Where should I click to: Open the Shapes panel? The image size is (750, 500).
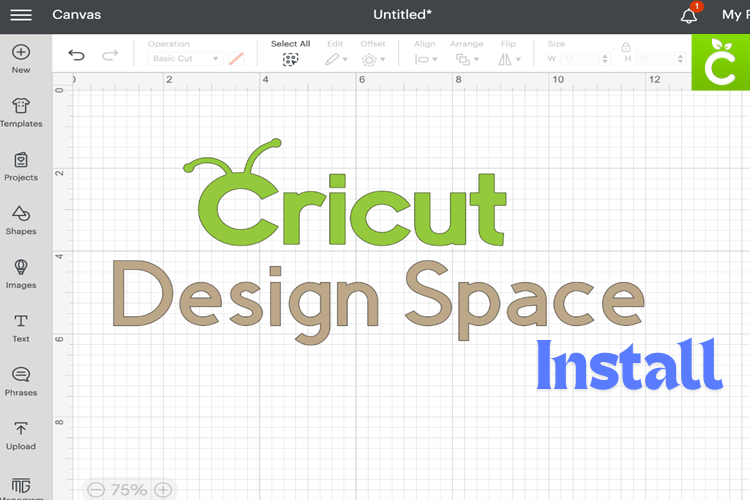coord(21,220)
